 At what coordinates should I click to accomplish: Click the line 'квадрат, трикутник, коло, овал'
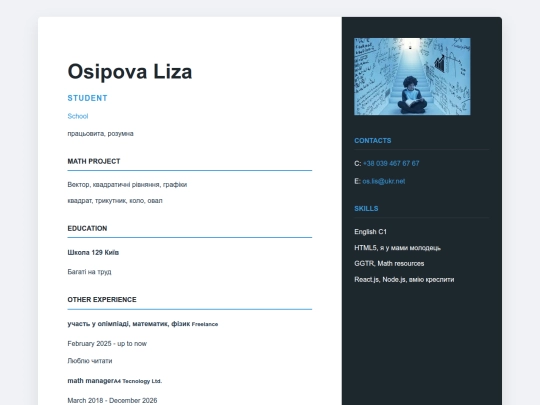point(115,200)
